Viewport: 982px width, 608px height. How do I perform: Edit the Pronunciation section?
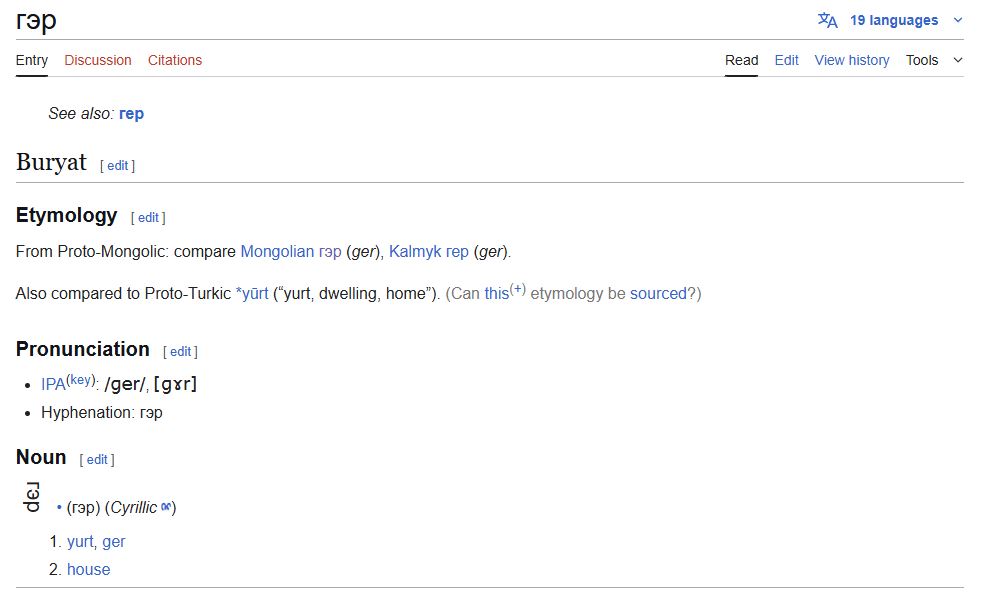(180, 351)
